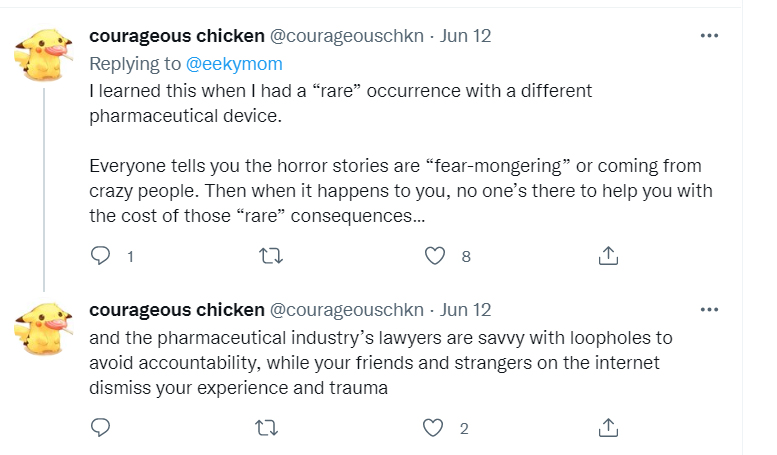Retweet the first courageous chicken tweet
The image size is (777, 455).
click(270, 257)
